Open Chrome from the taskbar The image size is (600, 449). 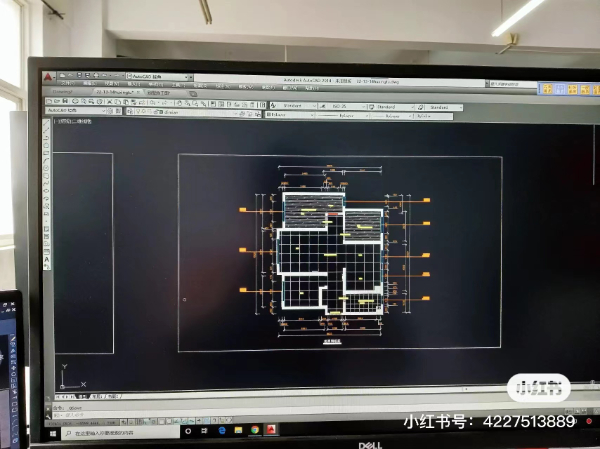tap(255, 430)
